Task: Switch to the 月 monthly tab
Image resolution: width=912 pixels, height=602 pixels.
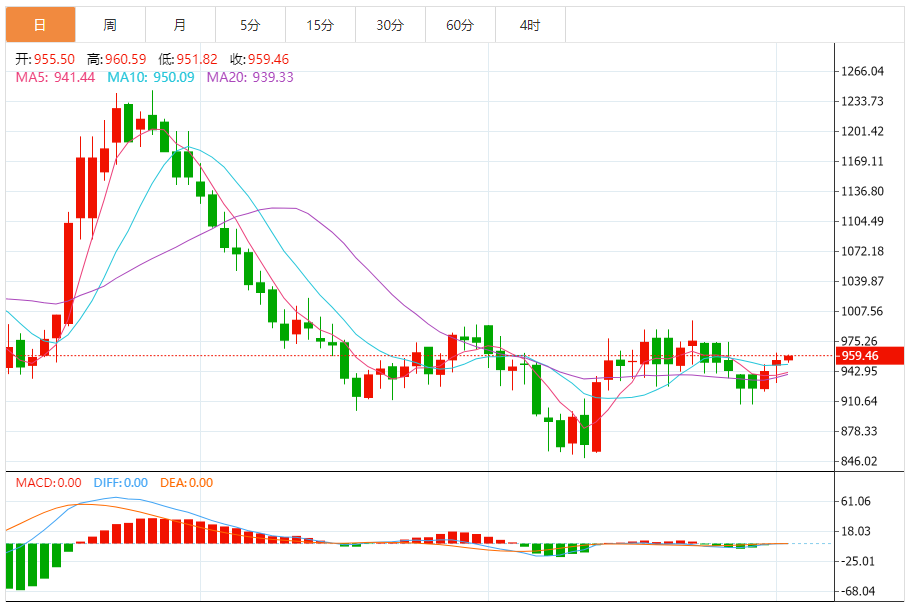Action: coord(180,25)
